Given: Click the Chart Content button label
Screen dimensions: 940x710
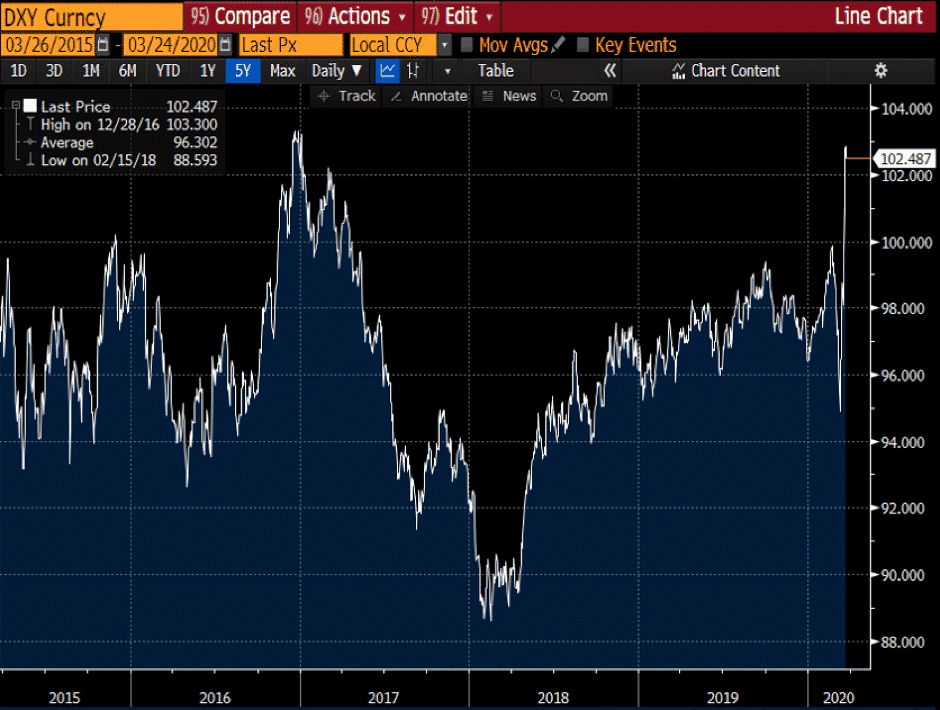Looking at the screenshot, I should tap(736, 71).
